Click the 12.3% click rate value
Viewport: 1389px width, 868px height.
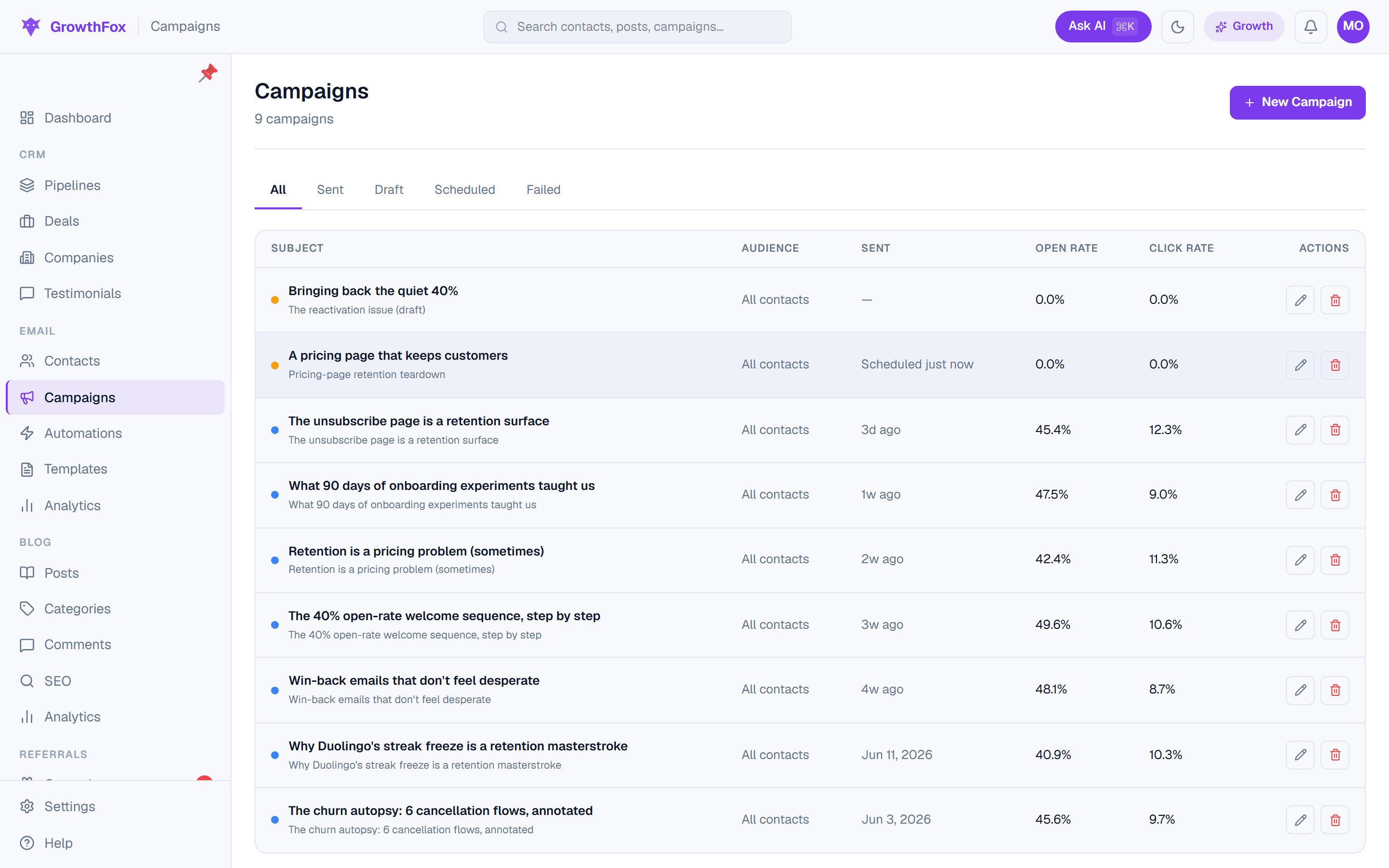(1165, 429)
